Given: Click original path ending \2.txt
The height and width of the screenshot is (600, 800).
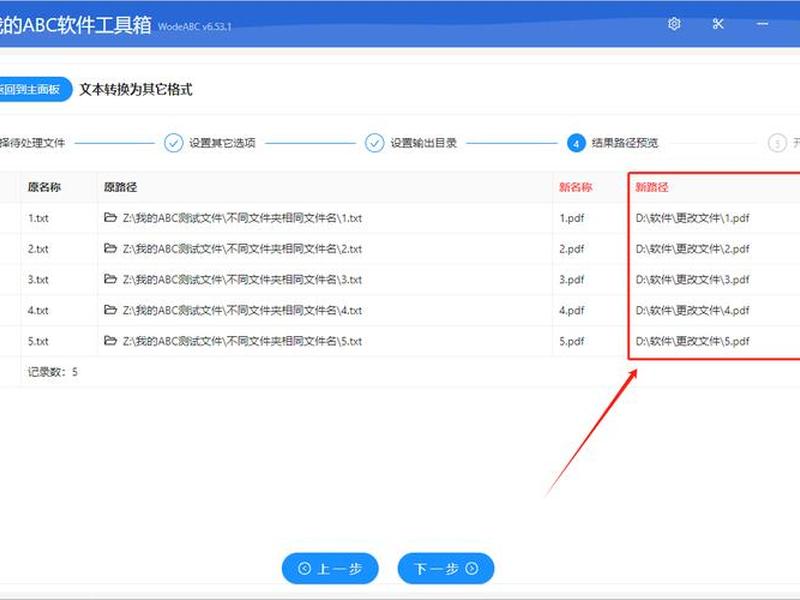Looking at the screenshot, I should pos(242,249).
